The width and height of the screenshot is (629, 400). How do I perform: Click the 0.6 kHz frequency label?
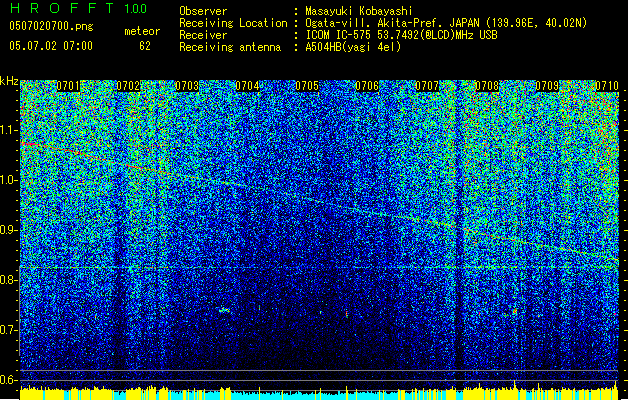[x=9, y=380]
